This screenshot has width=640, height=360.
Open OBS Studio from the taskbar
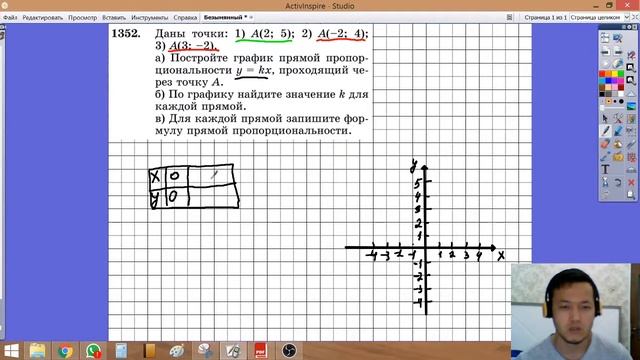click(289, 351)
